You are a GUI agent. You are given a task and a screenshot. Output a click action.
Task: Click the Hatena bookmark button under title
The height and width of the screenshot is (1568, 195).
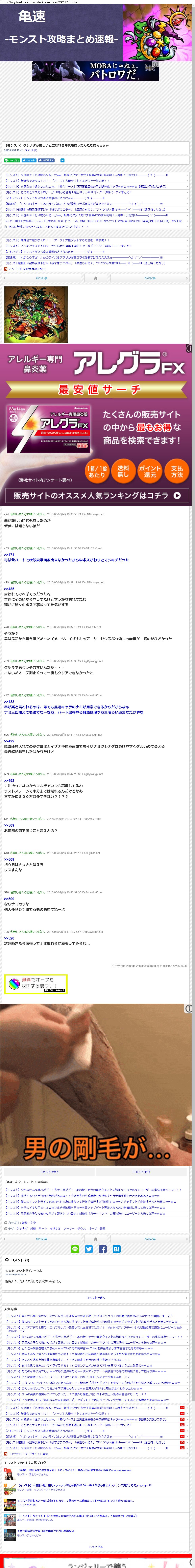click(62, 161)
